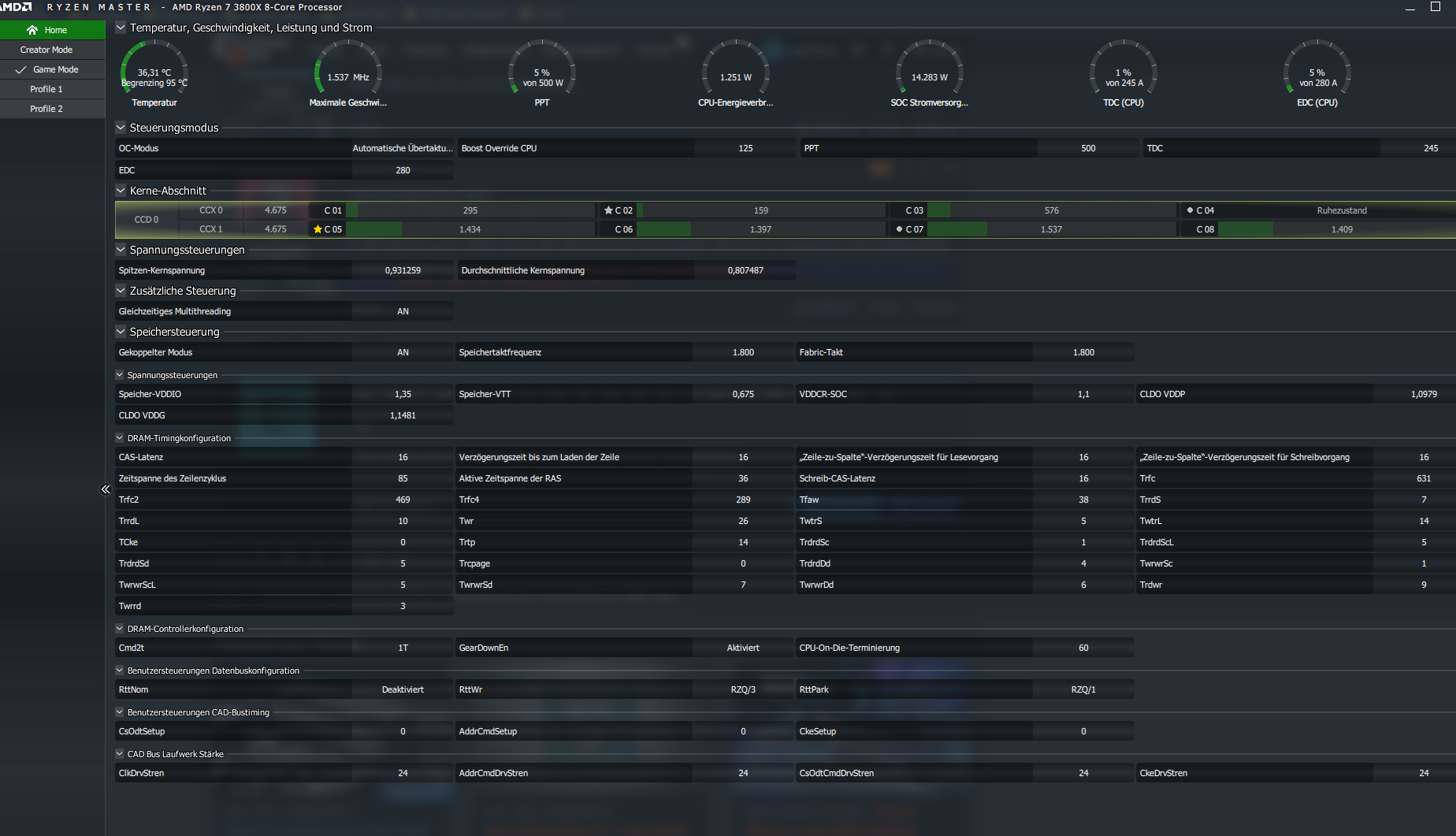Click the Spitzen-Kernspannung value 0,931259
This screenshot has width=1456, height=836.
403,270
